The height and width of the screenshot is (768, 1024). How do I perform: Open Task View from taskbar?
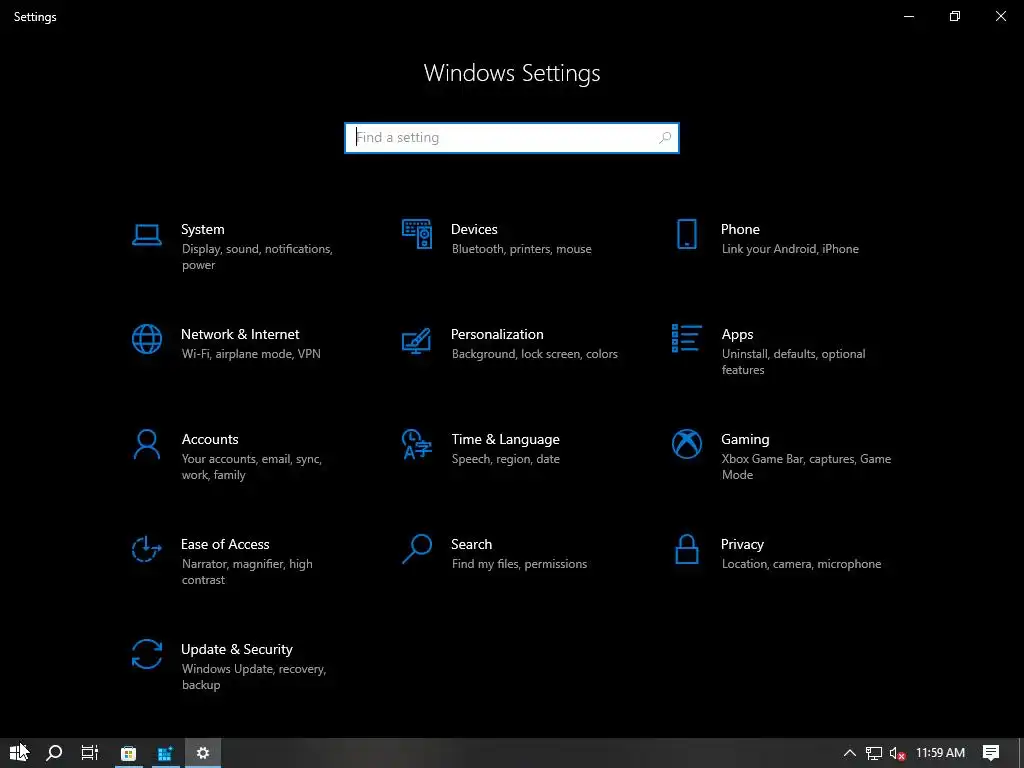89,753
